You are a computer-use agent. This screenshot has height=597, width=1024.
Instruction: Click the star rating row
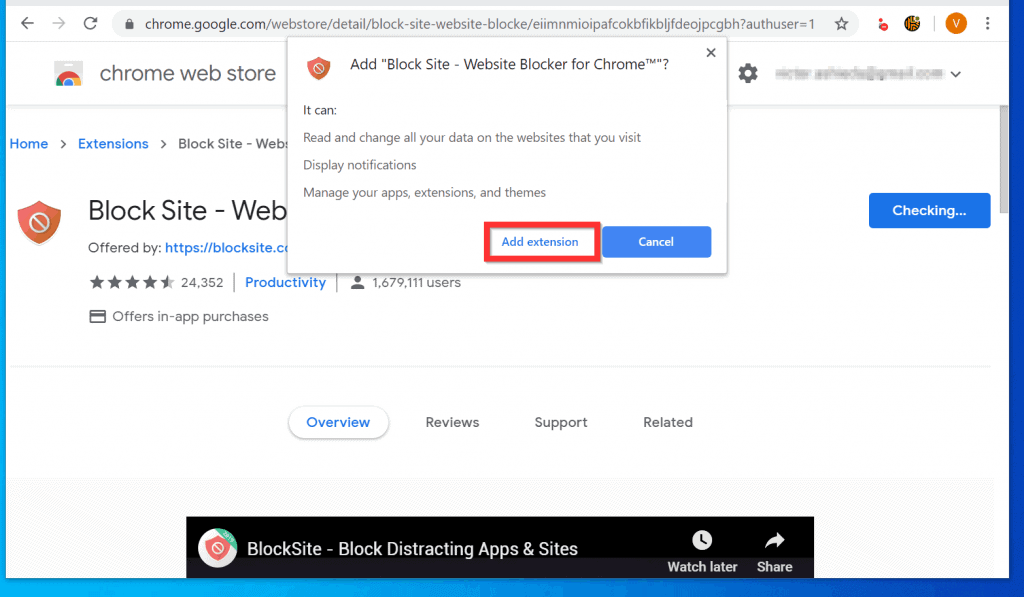tap(132, 282)
